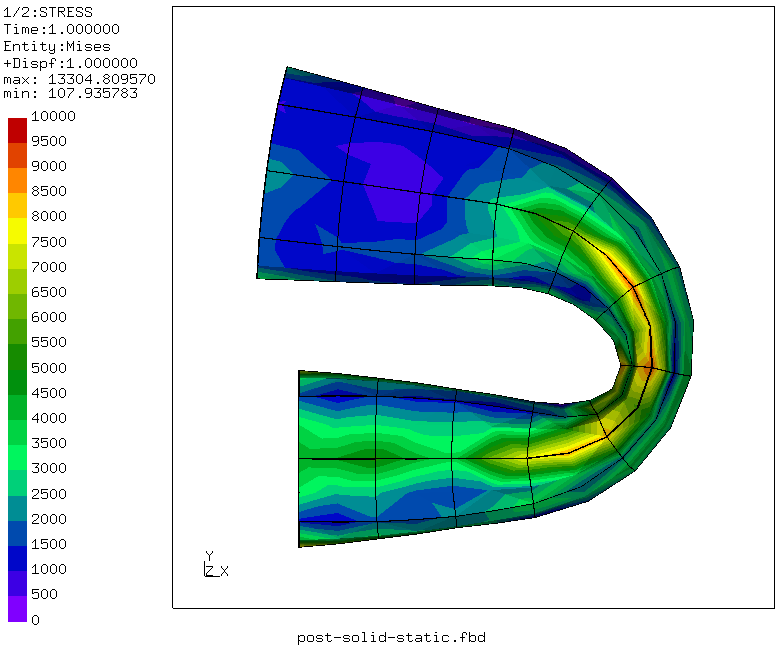Click the legend value 6500
Image resolution: width=784 pixels, height=672 pixels.
(x=48, y=292)
